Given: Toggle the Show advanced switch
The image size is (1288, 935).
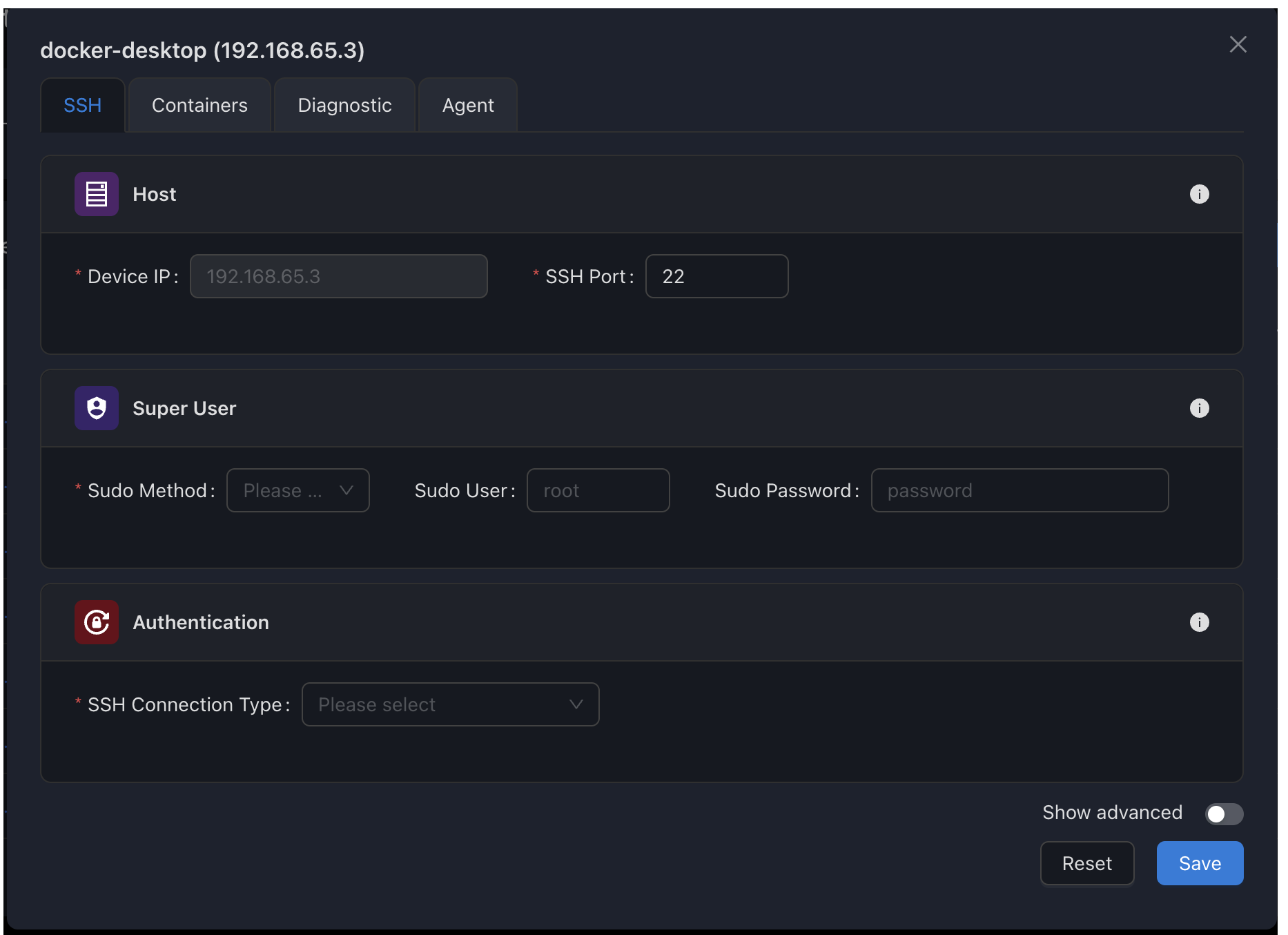Looking at the screenshot, I should [1224, 813].
